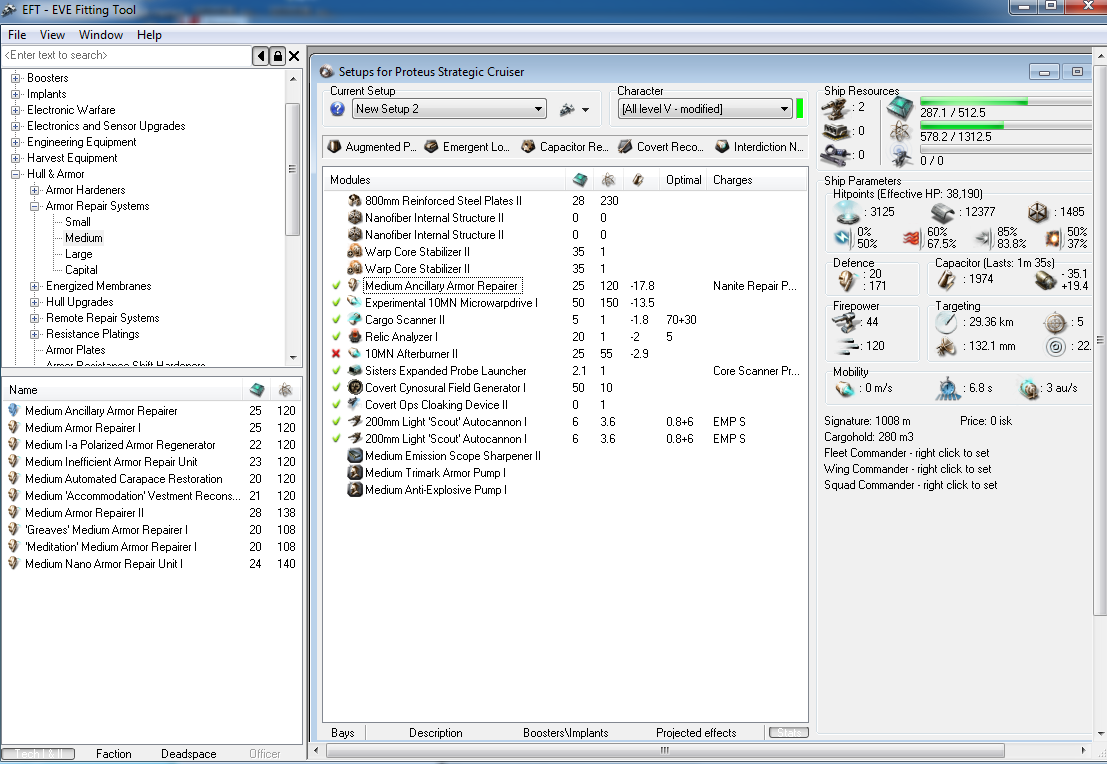Open the View menu
Viewport: 1107px width, 764px height.
point(52,35)
